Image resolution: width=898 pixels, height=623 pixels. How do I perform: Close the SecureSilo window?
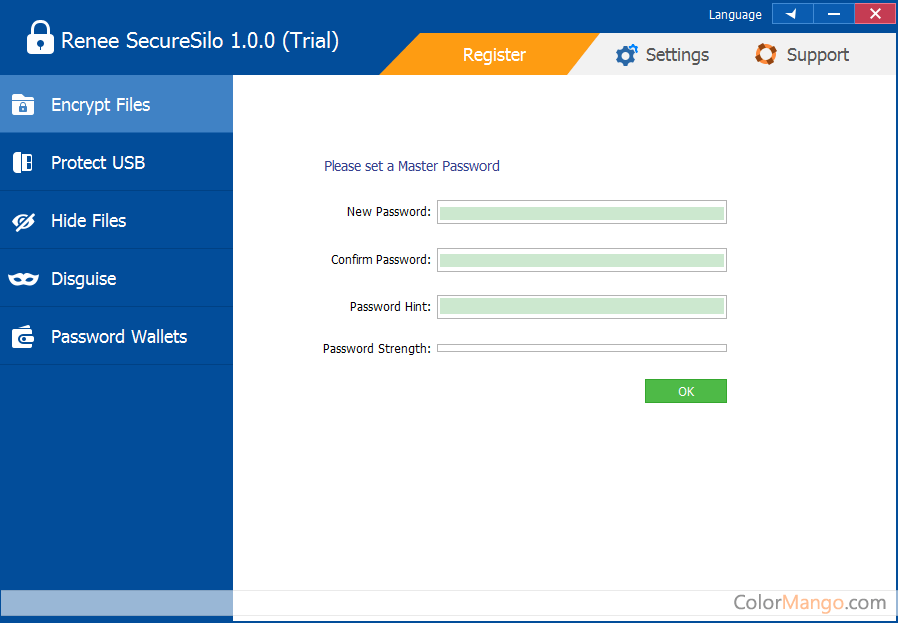(x=875, y=14)
